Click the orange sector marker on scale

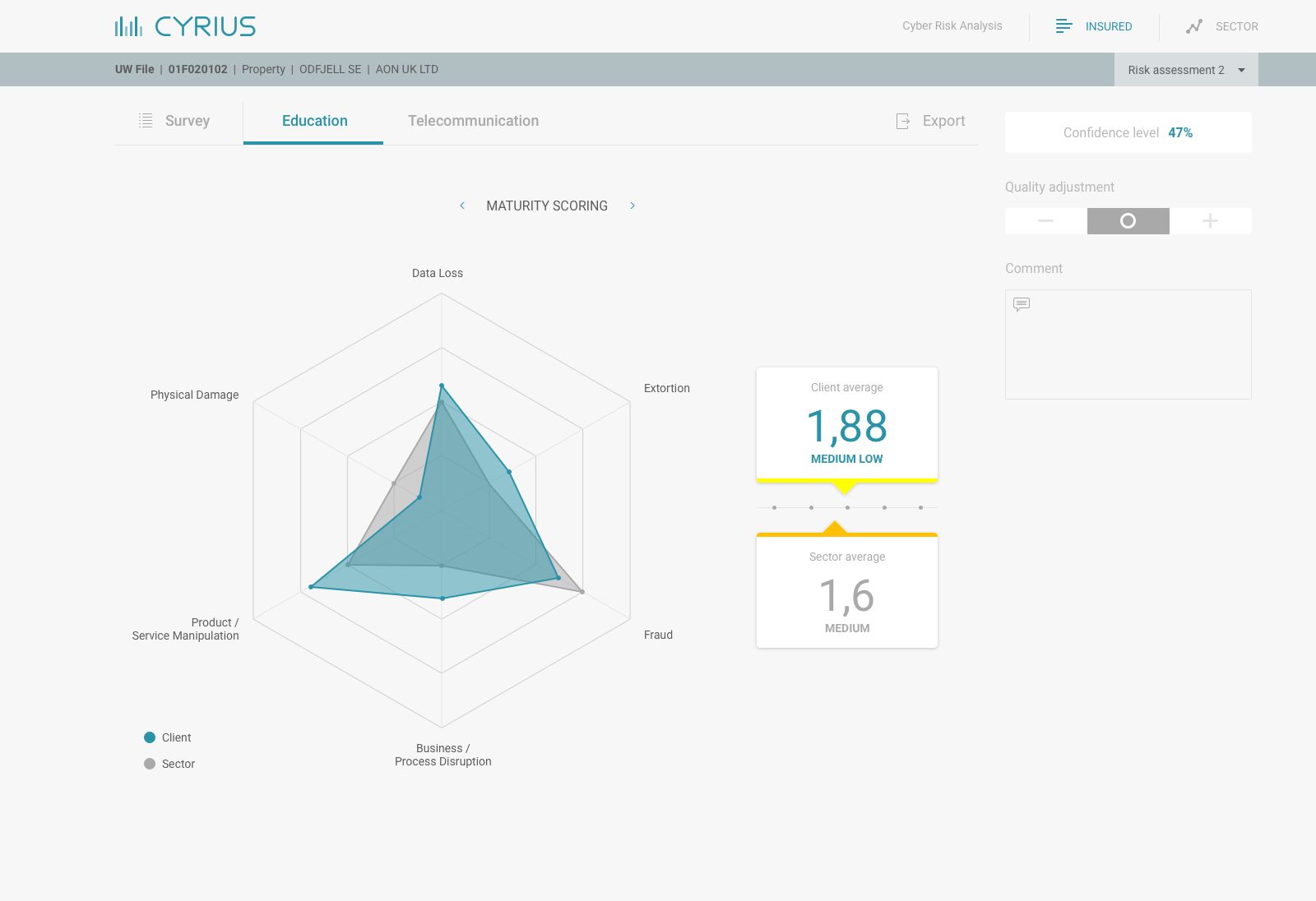click(835, 527)
